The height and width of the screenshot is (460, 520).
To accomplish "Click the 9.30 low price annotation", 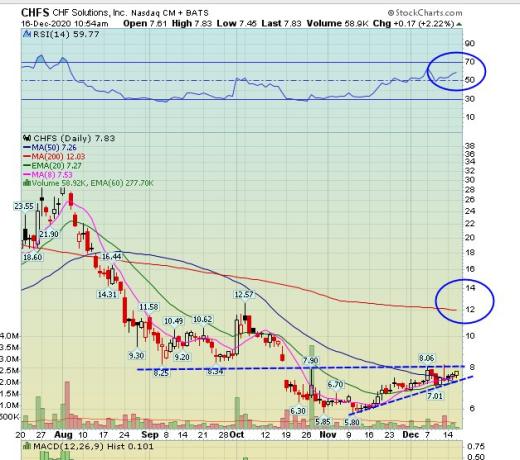I will click(136, 356).
